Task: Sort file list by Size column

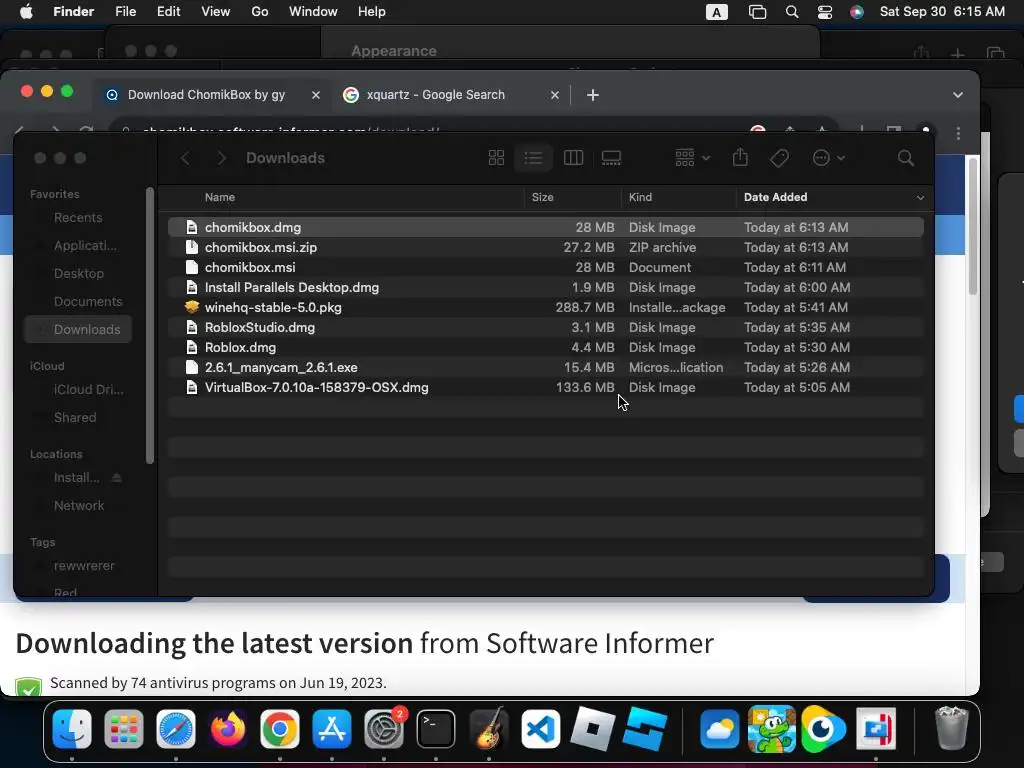Action: [543, 197]
